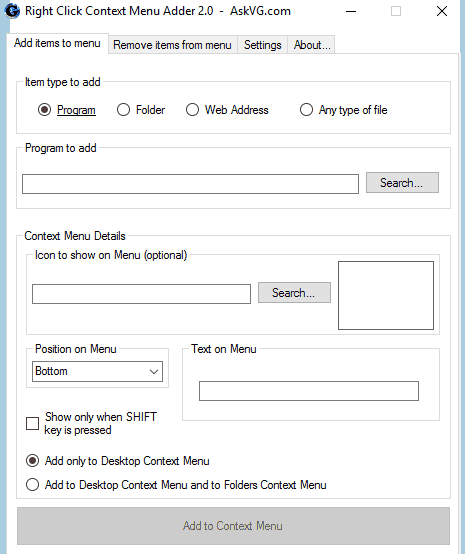Select Any type of file option
Viewport: 465px width, 554px height.
click(x=306, y=110)
